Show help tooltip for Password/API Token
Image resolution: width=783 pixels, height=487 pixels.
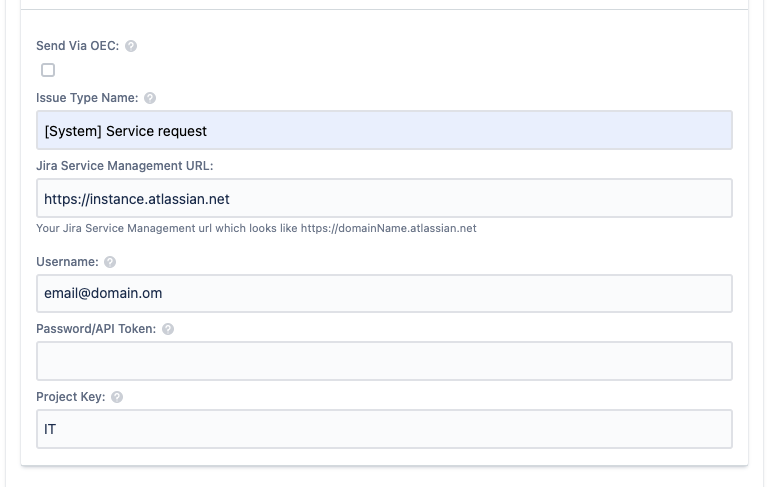click(168, 329)
